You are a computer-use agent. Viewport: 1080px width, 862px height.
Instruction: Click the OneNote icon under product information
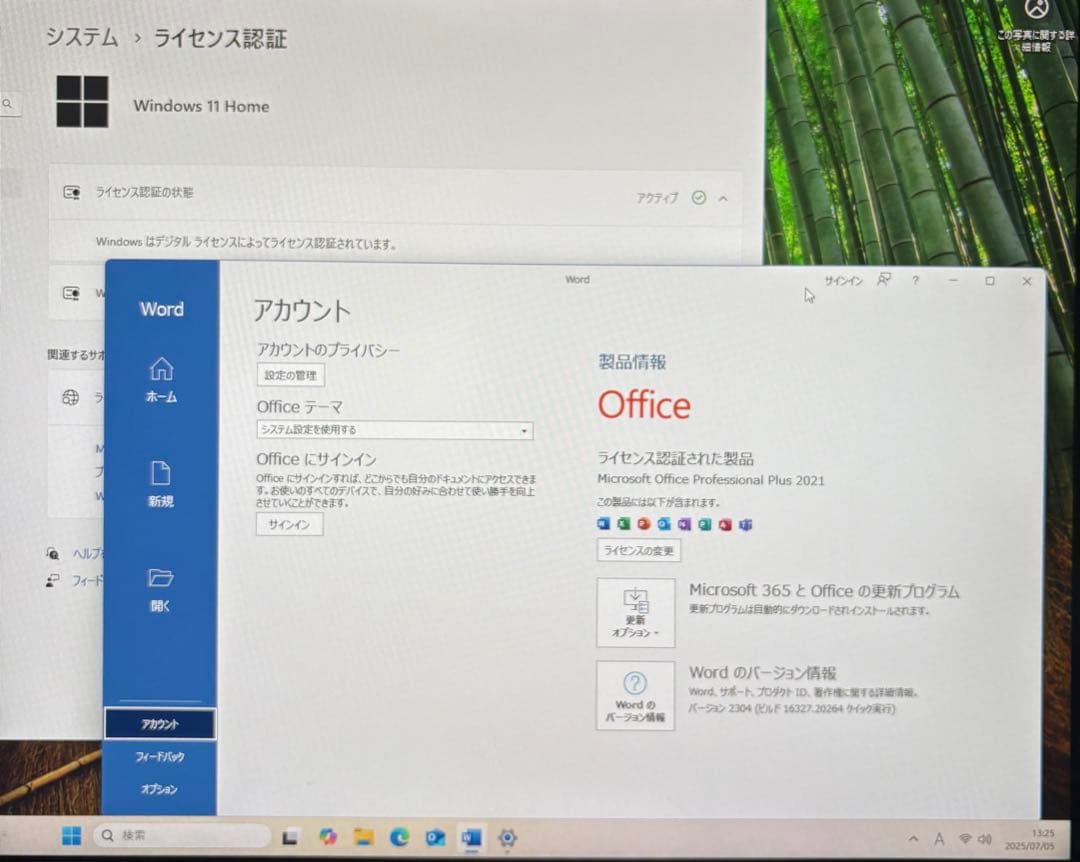(684, 524)
